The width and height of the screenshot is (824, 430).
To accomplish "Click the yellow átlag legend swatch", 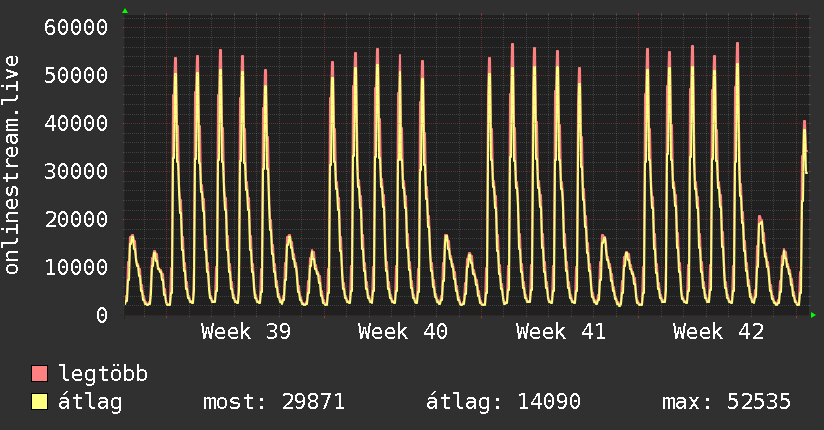I will (x=39, y=401).
